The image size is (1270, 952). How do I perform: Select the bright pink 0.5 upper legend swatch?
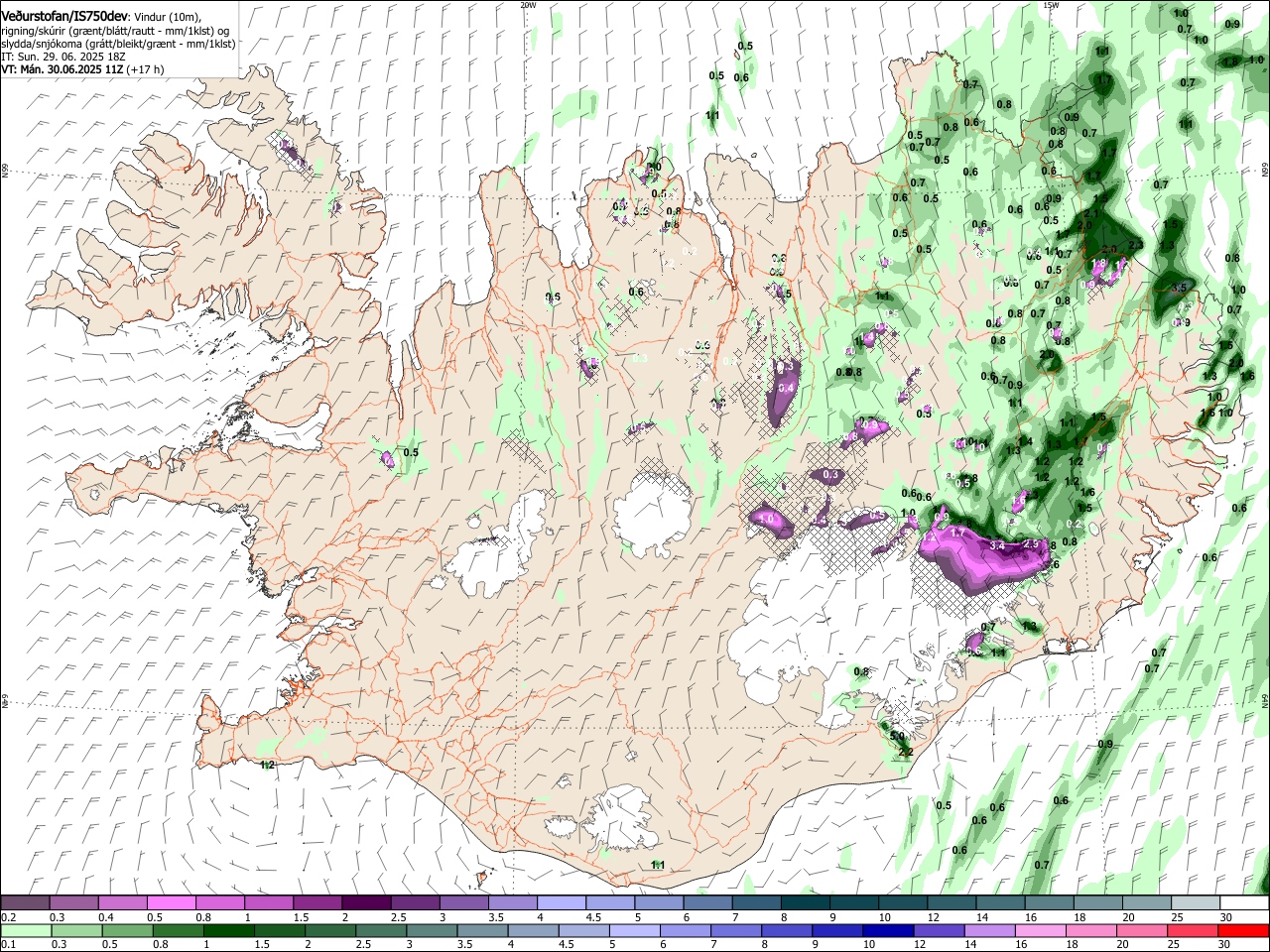pos(172,903)
